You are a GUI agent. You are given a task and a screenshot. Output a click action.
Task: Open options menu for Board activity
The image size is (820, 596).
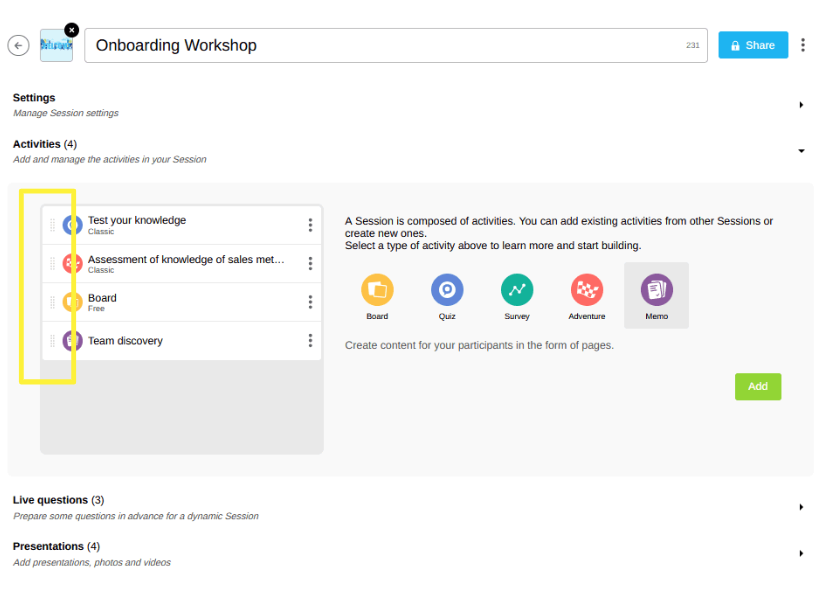point(310,302)
